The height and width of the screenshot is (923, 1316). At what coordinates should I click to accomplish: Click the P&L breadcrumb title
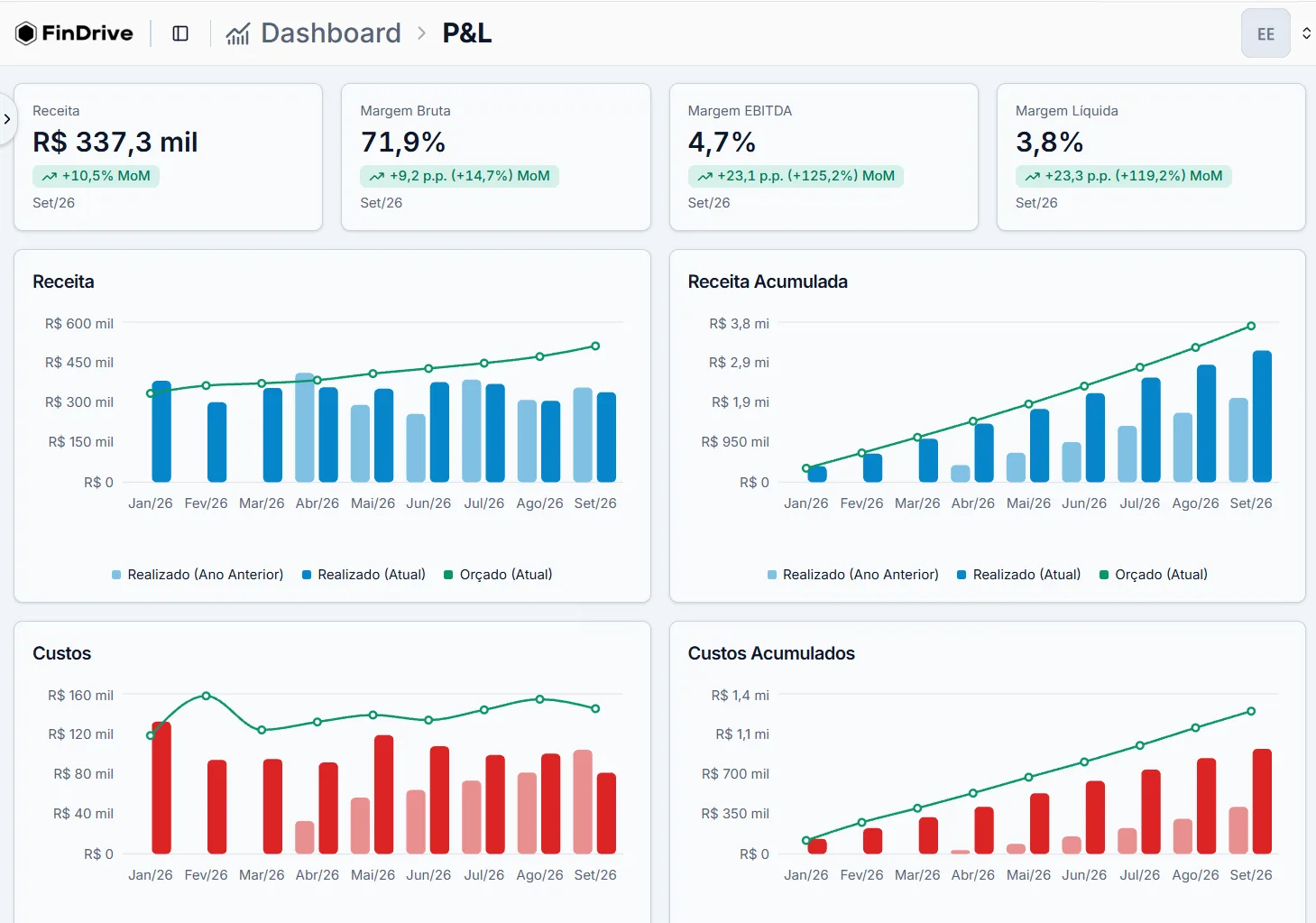point(467,33)
